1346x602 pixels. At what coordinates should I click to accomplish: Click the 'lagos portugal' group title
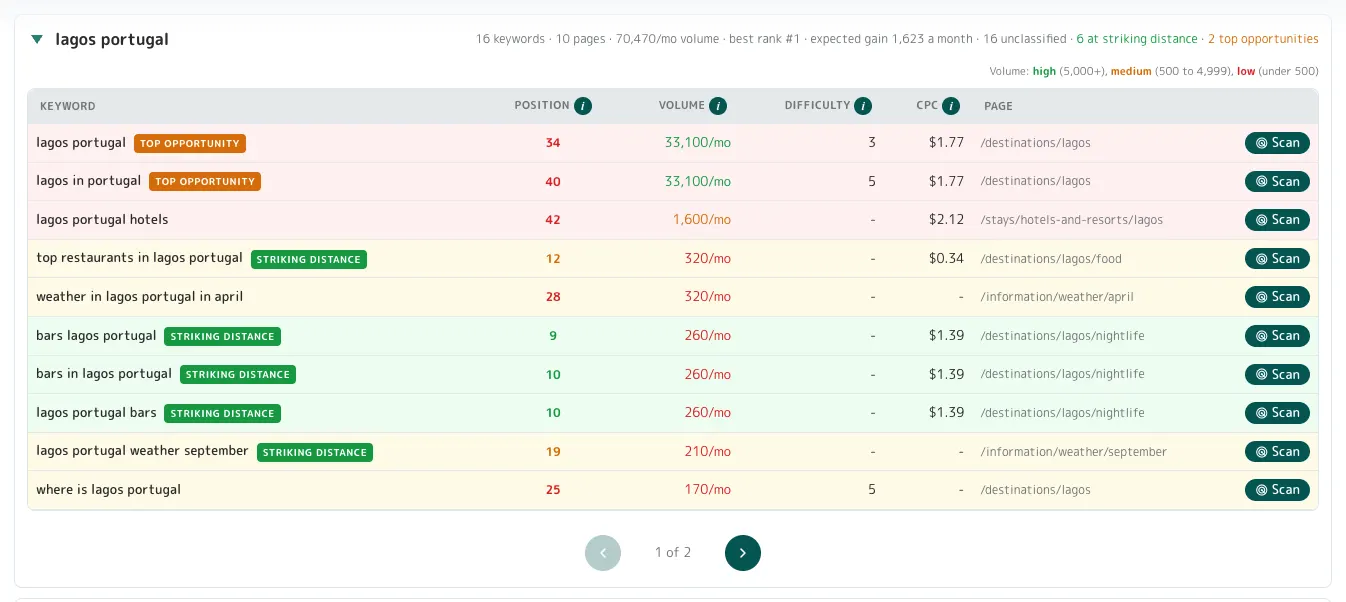coord(112,40)
